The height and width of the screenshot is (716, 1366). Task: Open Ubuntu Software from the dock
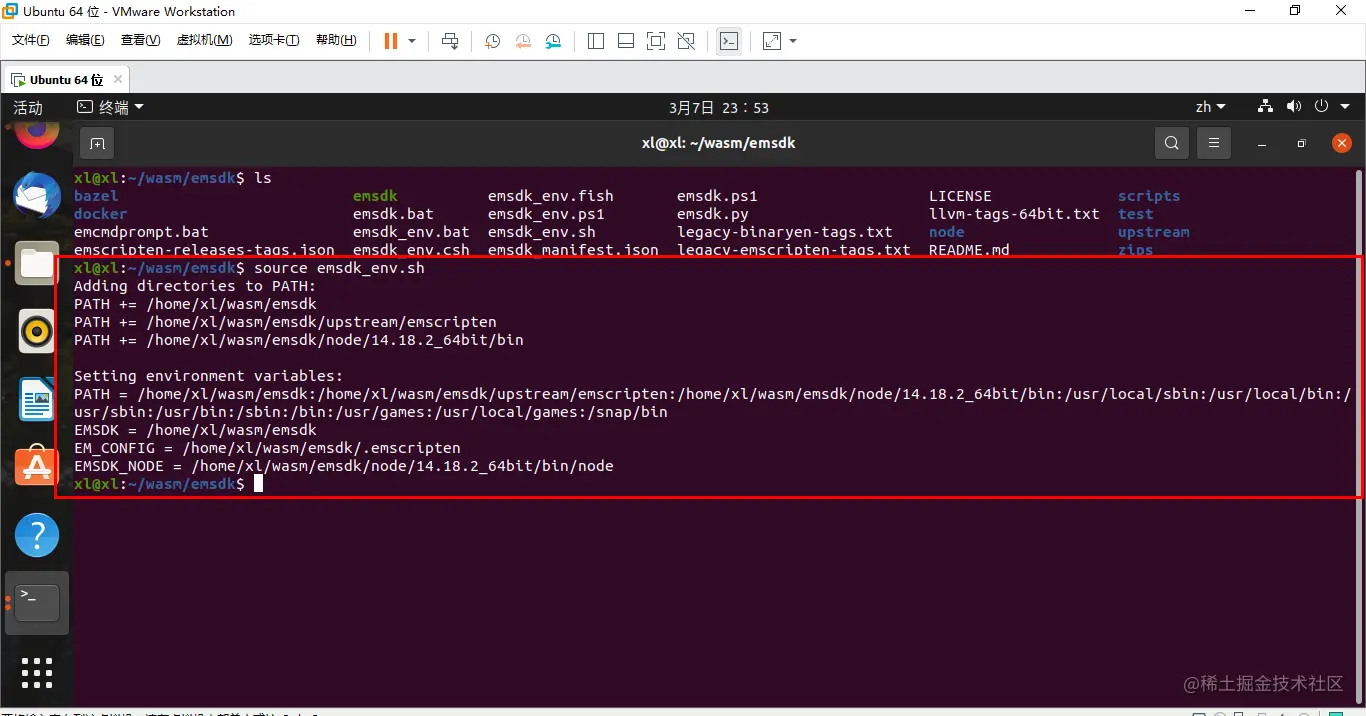click(x=37, y=467)
